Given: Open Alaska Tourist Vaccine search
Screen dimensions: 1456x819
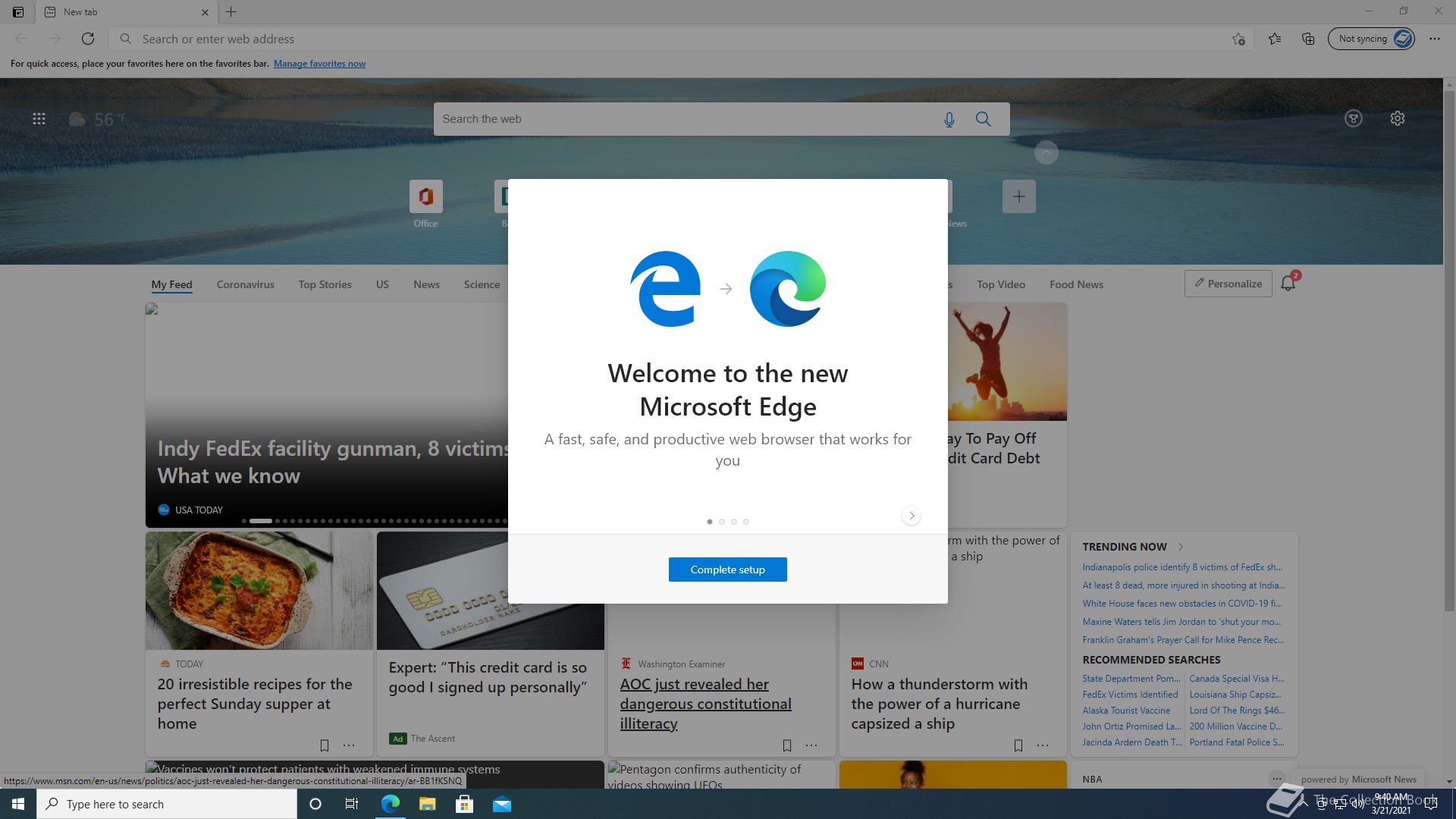Looking at the screenshot, I should [1126, 711].
